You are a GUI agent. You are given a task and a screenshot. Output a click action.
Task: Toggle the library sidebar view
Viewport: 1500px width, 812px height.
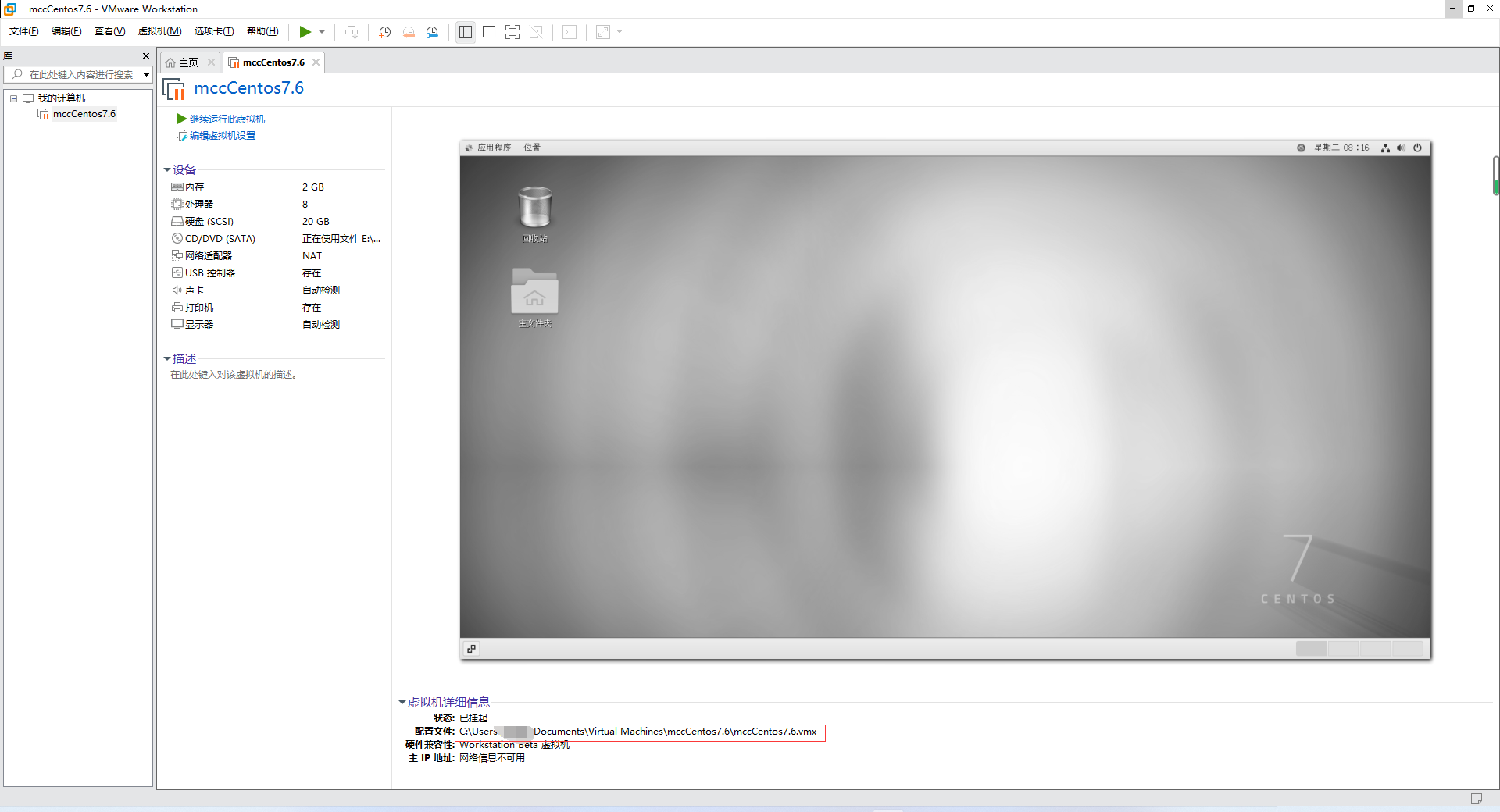[x=466, y=32]
